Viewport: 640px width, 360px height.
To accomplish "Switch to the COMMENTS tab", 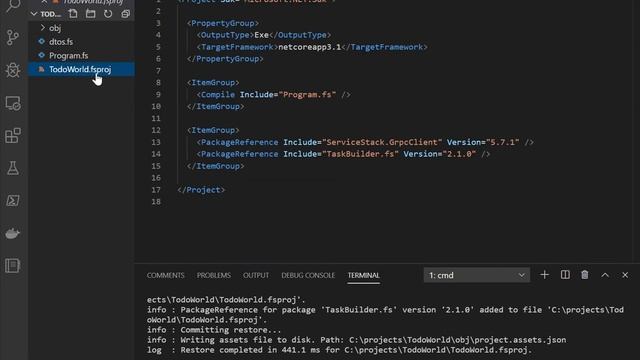I will click(165, 276).
